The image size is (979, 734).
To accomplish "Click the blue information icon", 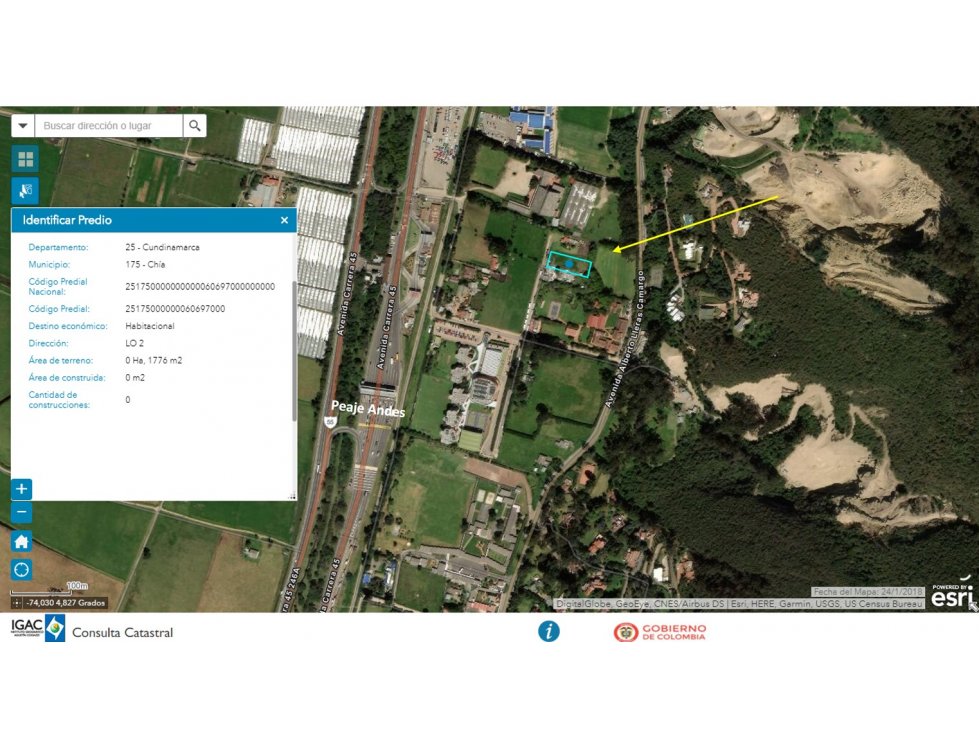I will pos(549,632).
